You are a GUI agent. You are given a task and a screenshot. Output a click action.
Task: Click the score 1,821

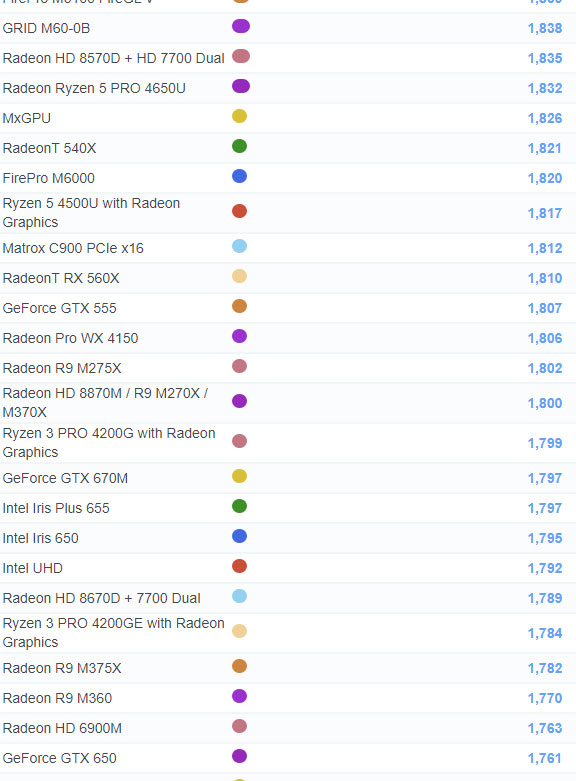(x=545, y=148)
